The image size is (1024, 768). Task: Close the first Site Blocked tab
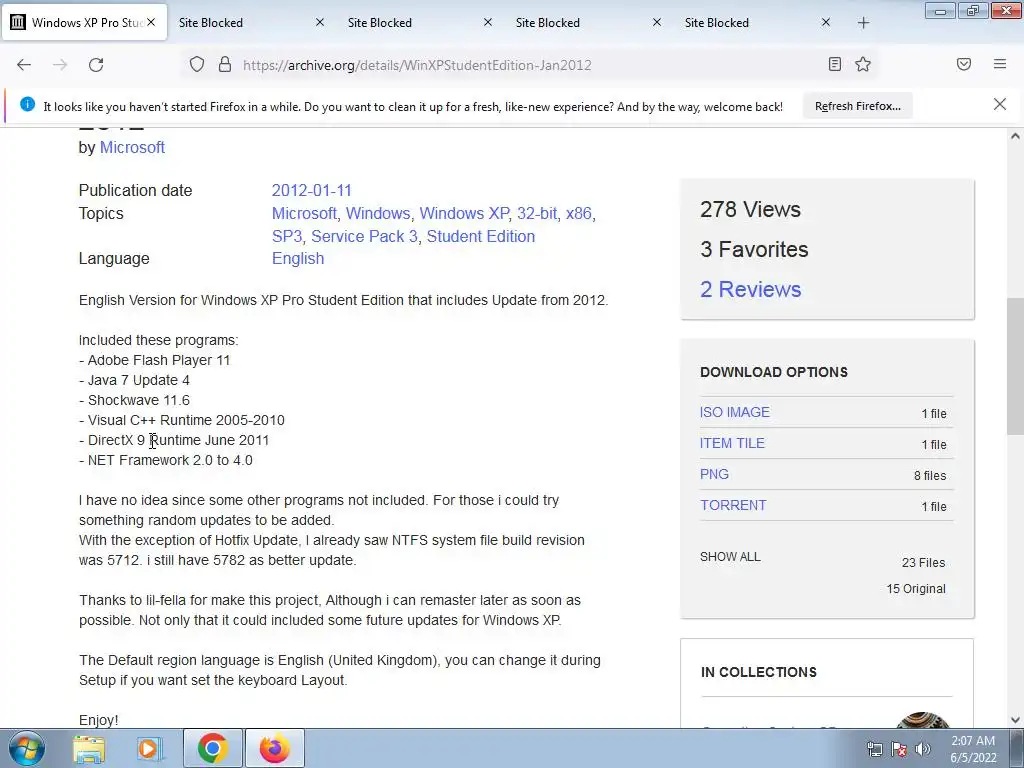(319, 22)
